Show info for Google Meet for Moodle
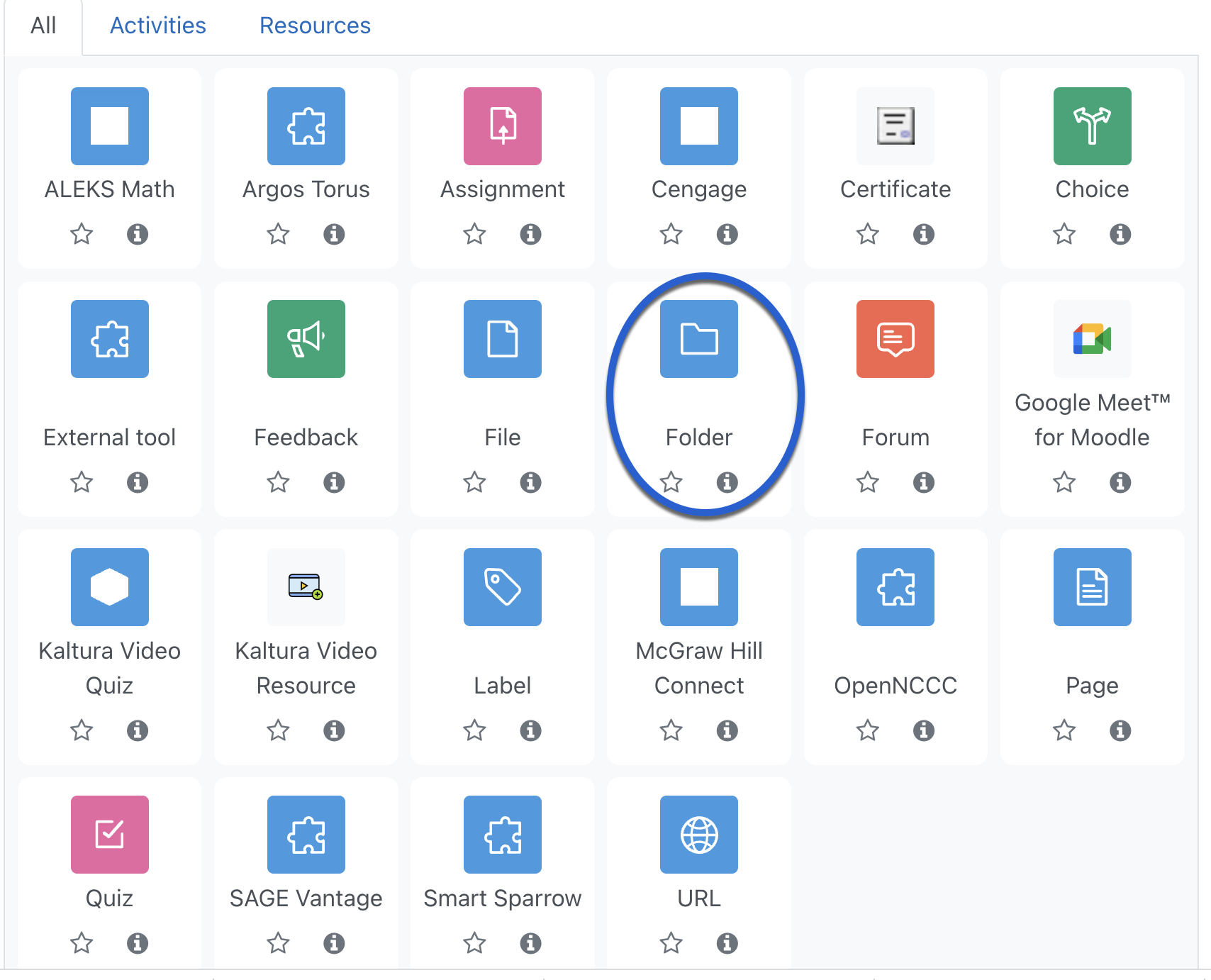 pyautogui.click(x=1120, y=482)
